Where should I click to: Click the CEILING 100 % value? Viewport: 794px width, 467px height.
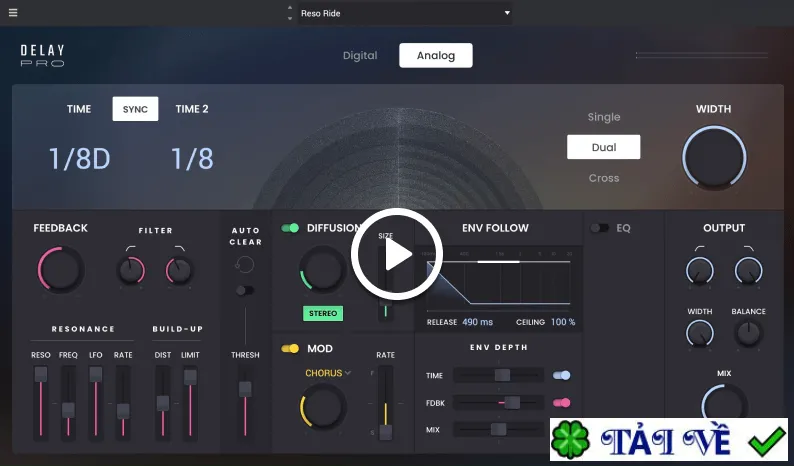pos(563,322)
